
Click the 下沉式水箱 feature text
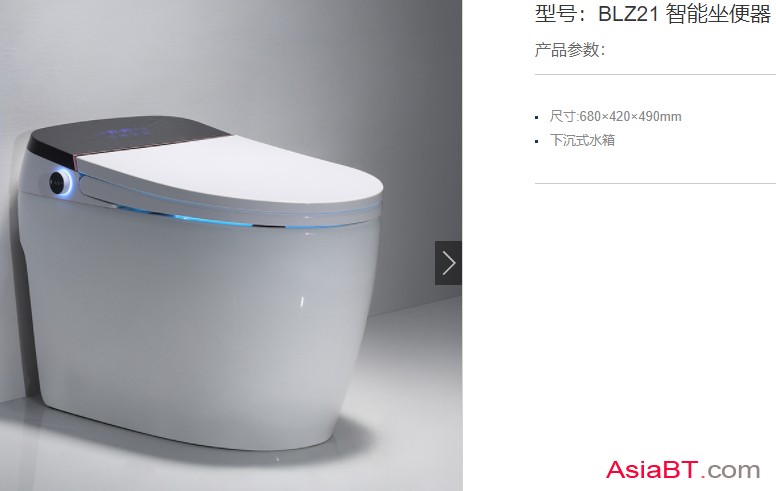click(582, 141)
